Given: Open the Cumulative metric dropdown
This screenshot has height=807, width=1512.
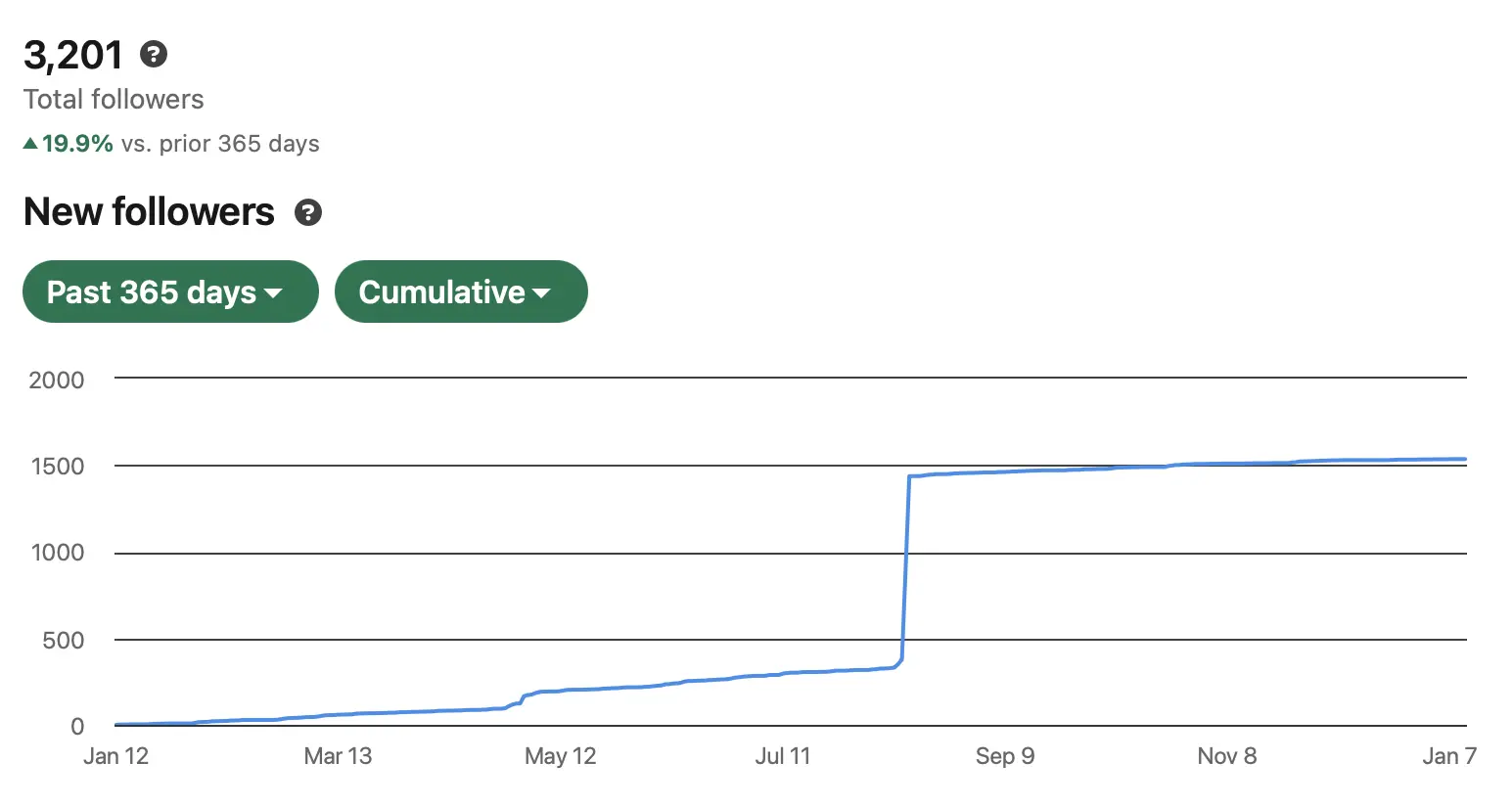Looking at the screenshot, I should [460, 291].
